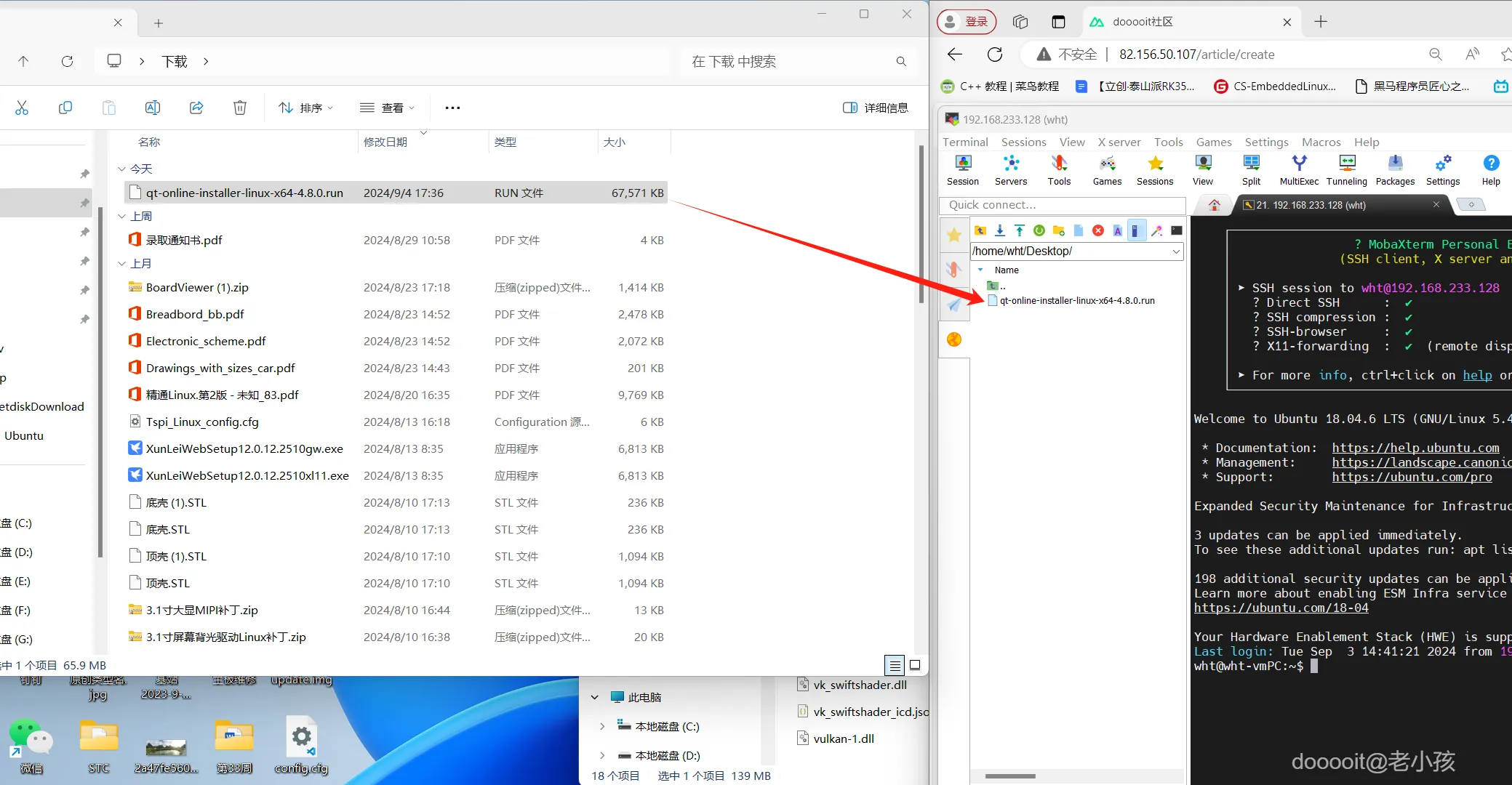This screenshot has height=785, width=1512.
Task: Open the 排序 sort dropdown
Action: (x=306, y=108)
